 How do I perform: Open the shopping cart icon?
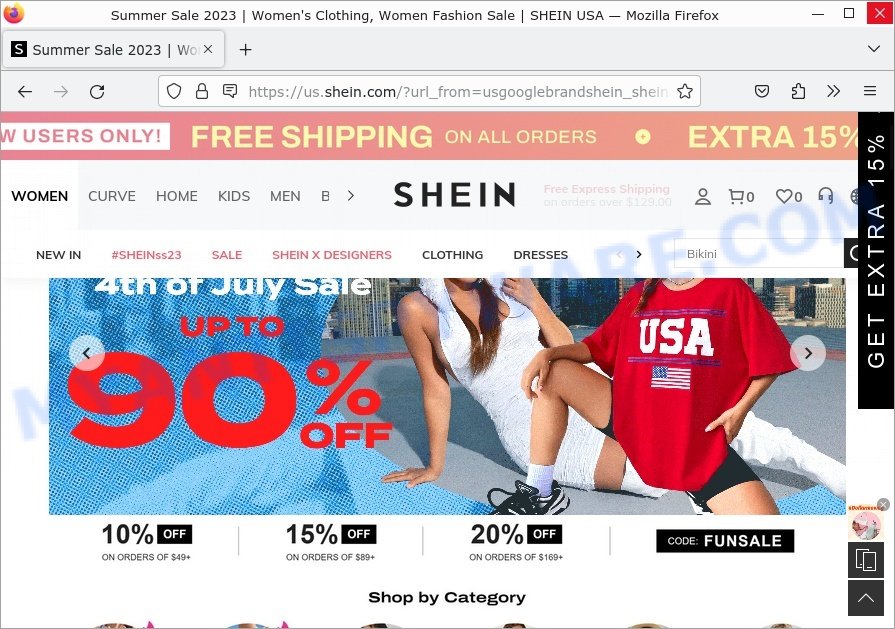point(741,197)
